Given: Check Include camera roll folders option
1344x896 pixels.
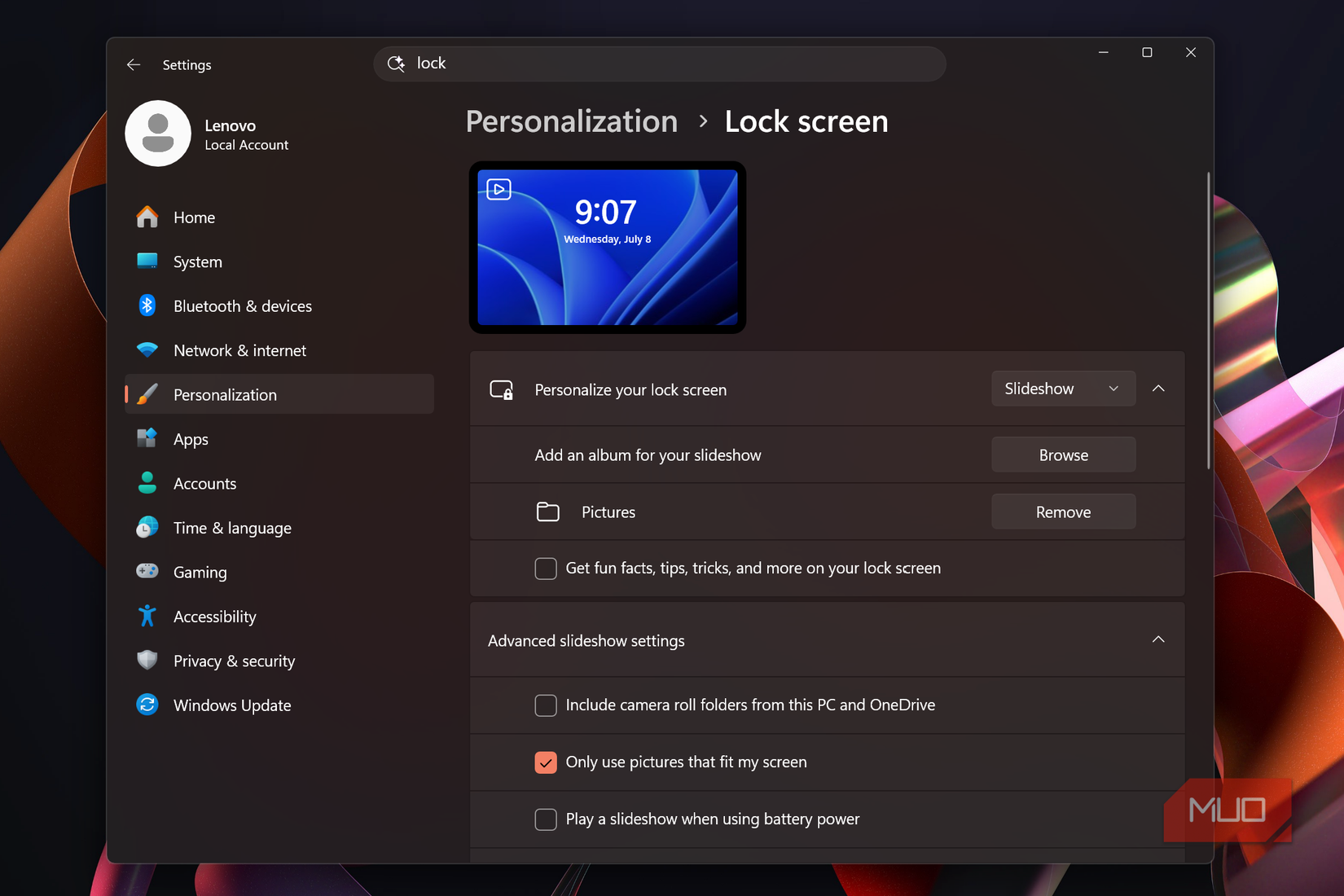Looking at the screenshot, I should 546,705.
